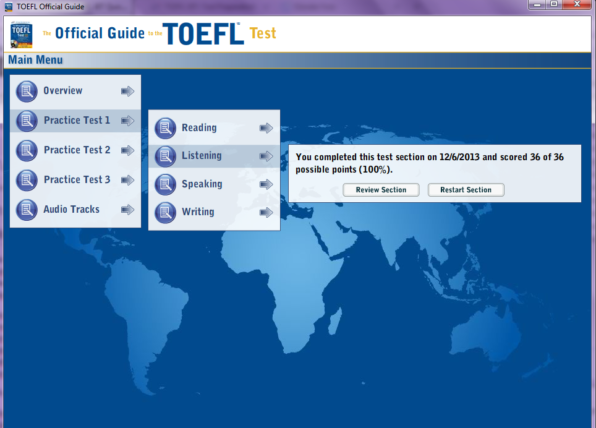Click the Practice Test 3 round icon
This screenshot has height=428, width=596.
click(27, 180)
